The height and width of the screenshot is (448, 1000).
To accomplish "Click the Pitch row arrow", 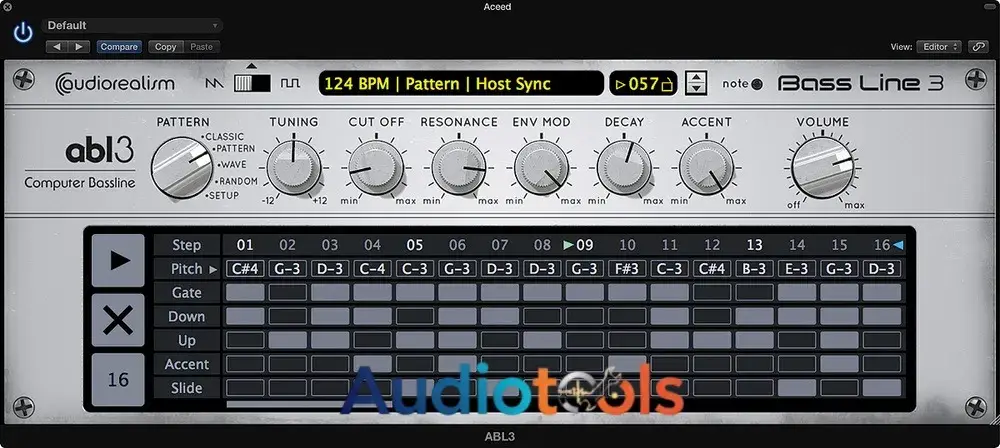I will click(x=213, y=269).
